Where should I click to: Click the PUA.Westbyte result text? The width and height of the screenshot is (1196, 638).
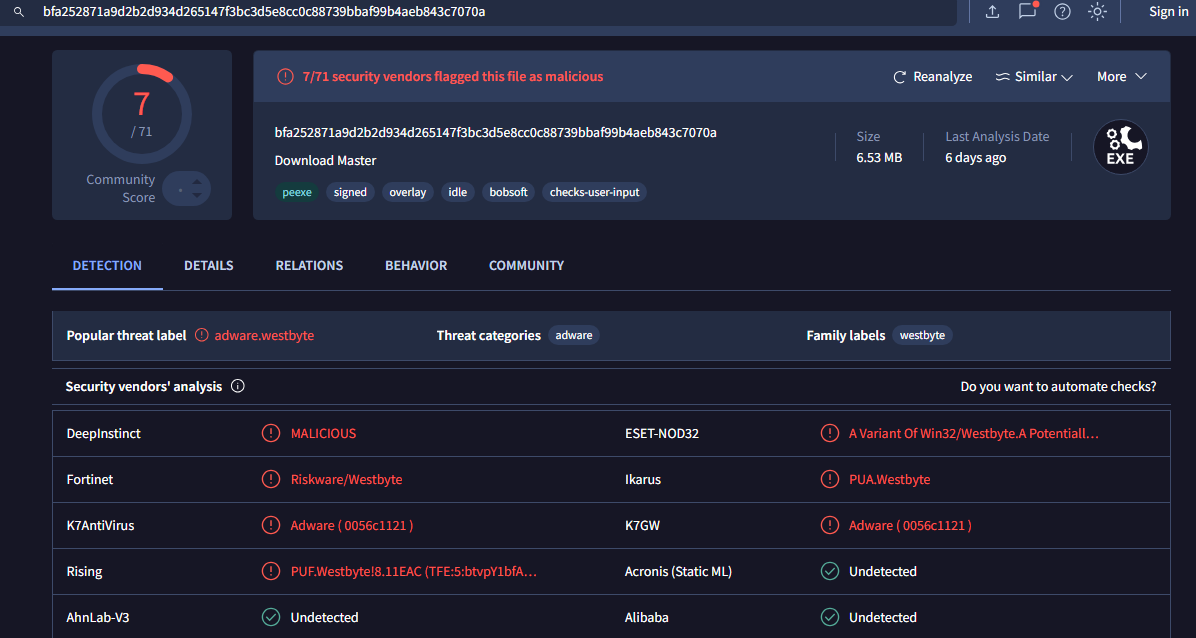[889, 479]
